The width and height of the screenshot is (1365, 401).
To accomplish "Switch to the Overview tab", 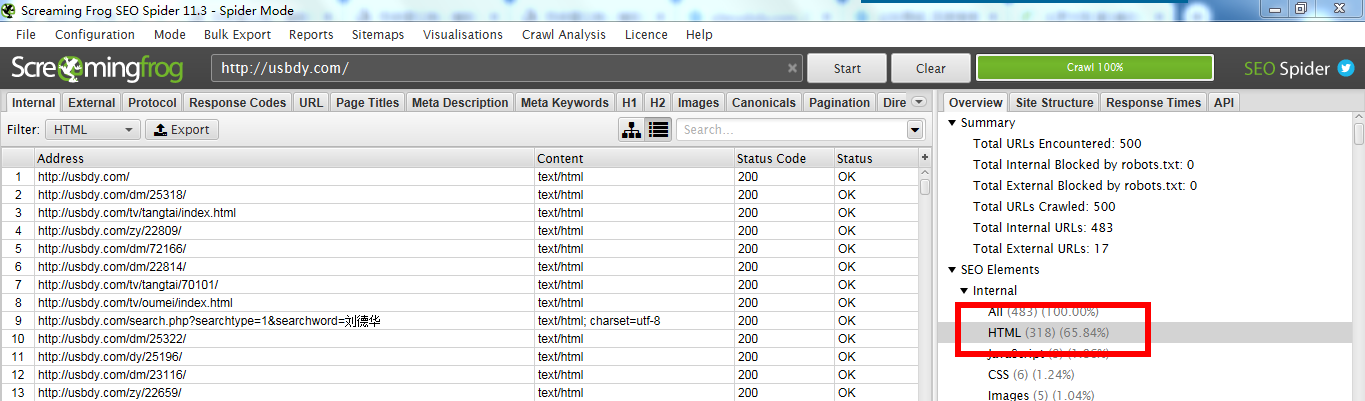I will pos(975,102).
